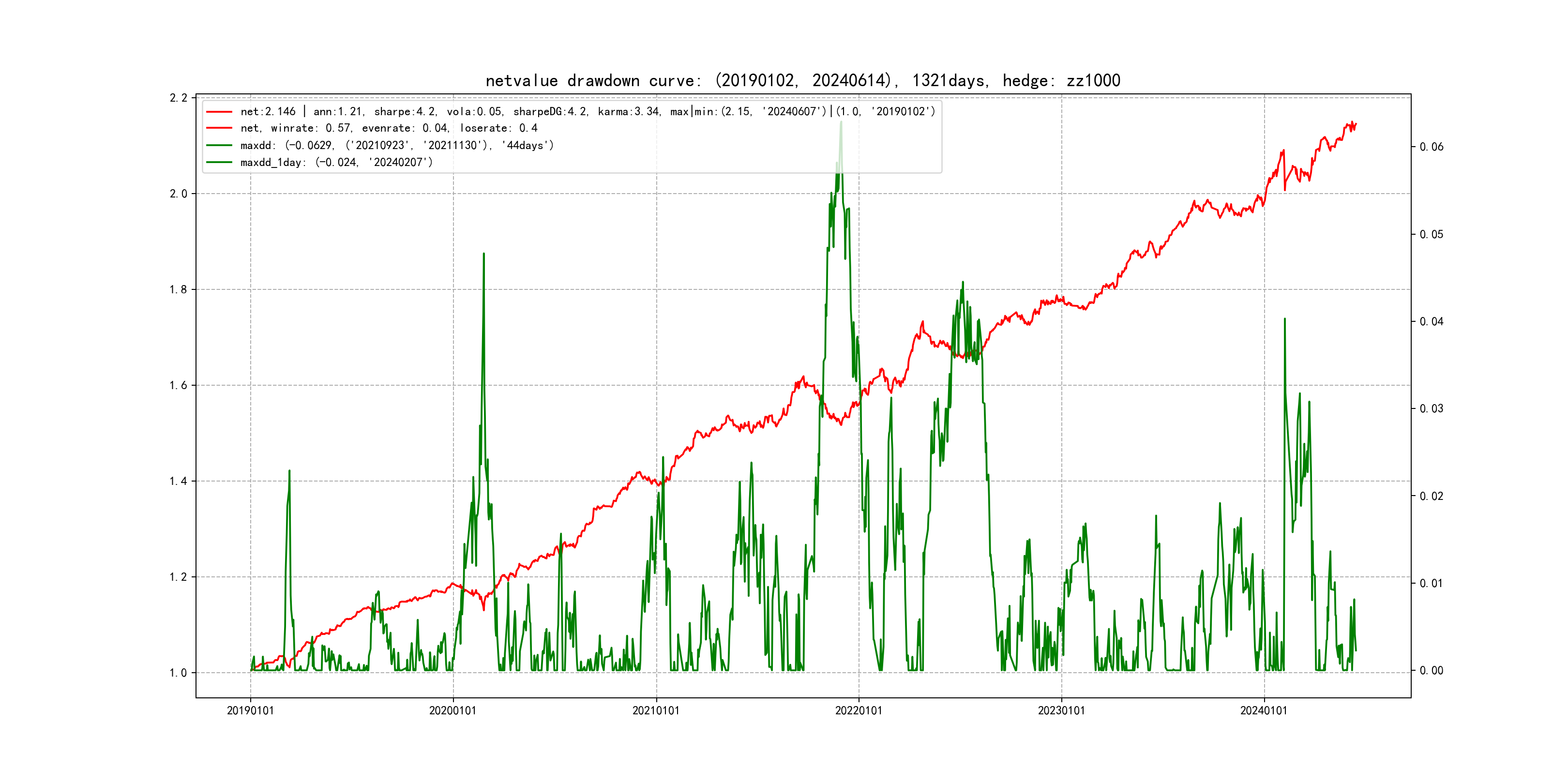This screenshot has width=1568, height=784.
Task: Click the green swatch beside the maxdd_1day legend entry
Action: click(x=219, y=163)
